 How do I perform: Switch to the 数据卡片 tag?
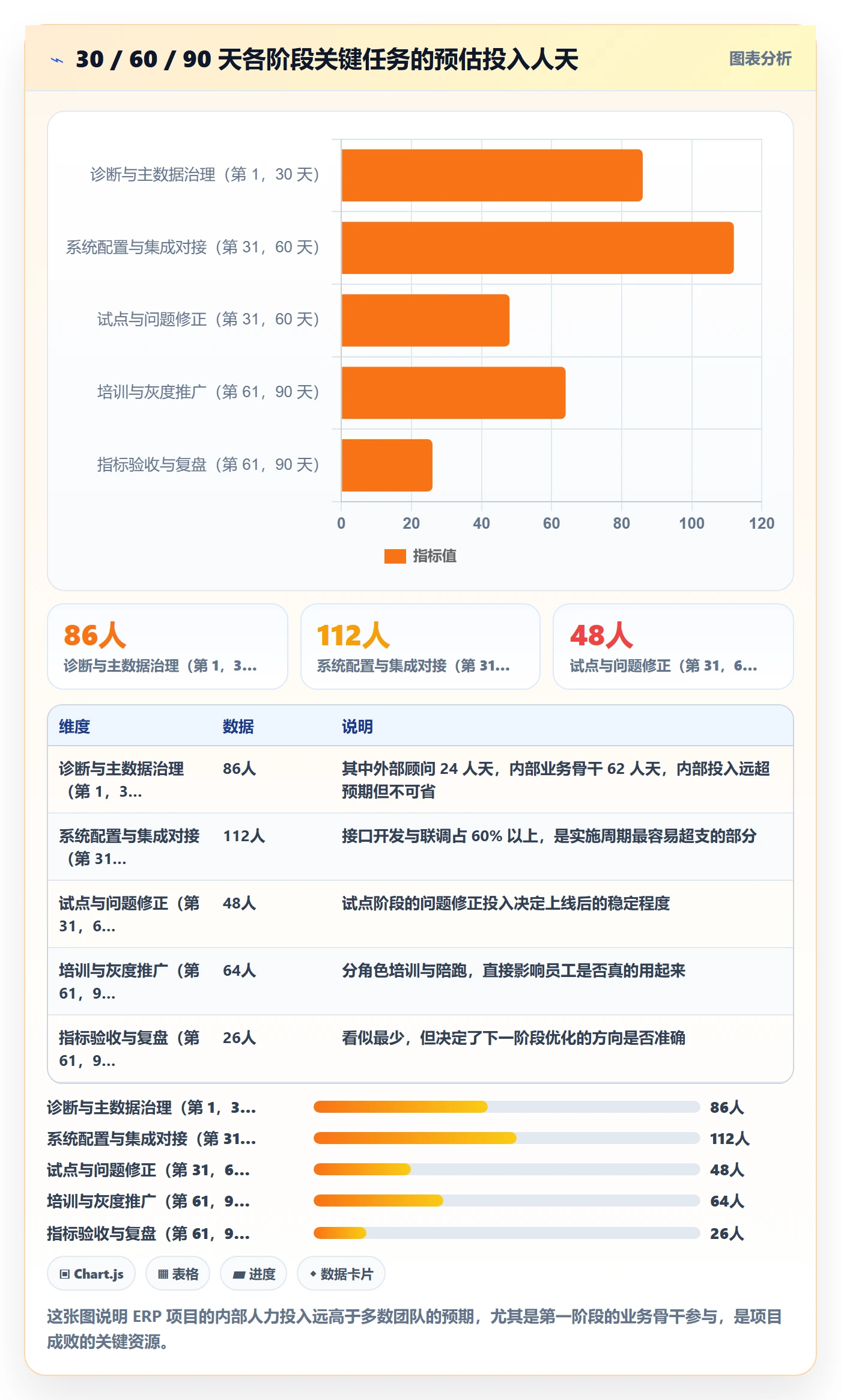[x=341, y=1274]
